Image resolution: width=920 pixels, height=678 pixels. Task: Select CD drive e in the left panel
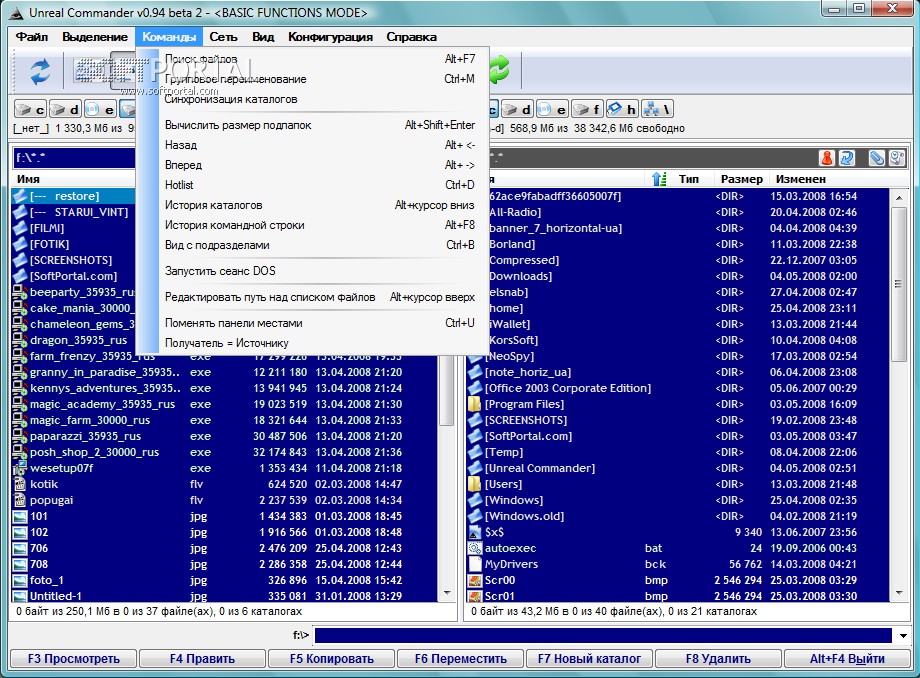coord(99,109)
